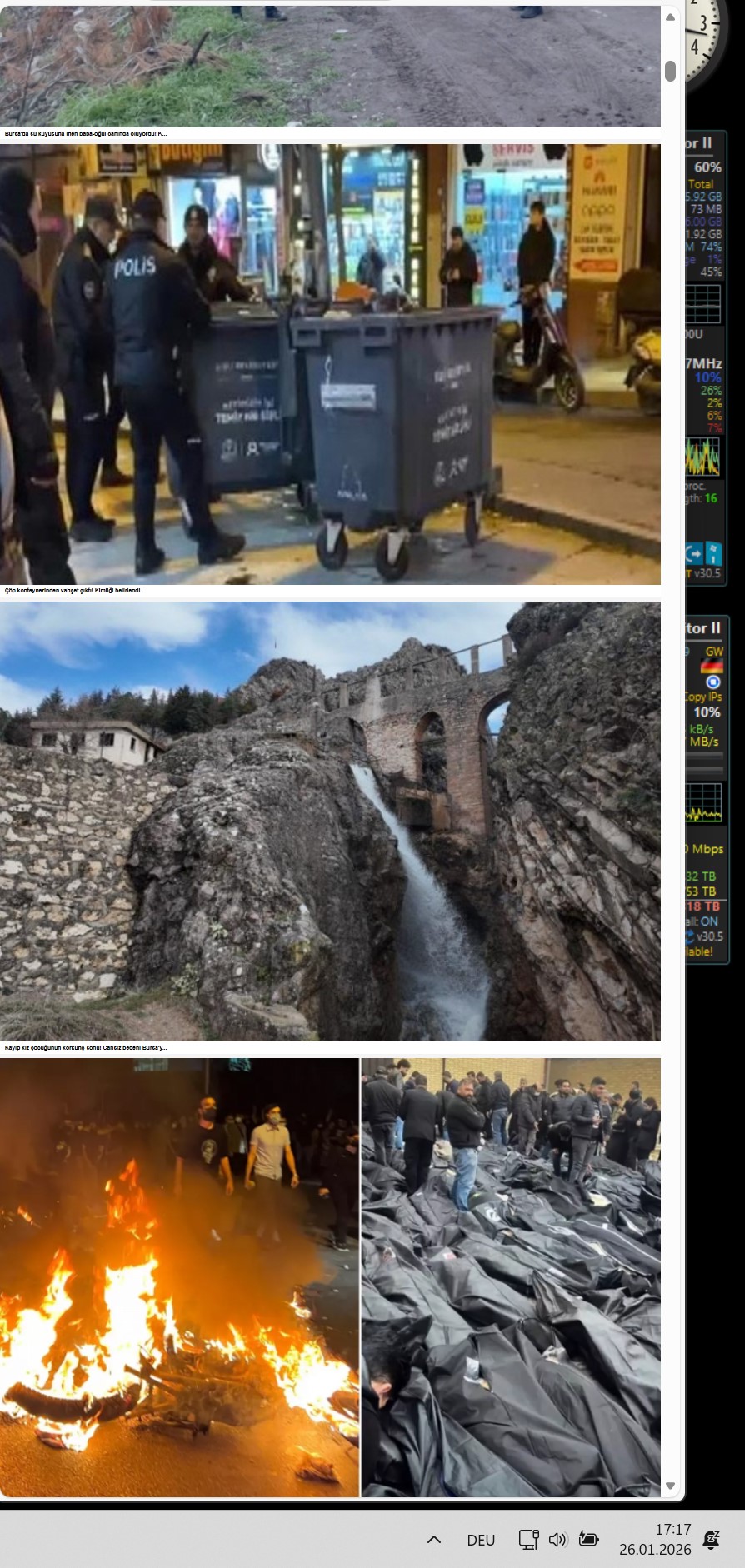This screenshot has width=745, height=1568.
Task: Open the volume speaker tray icon
Action: [557, 1539]
